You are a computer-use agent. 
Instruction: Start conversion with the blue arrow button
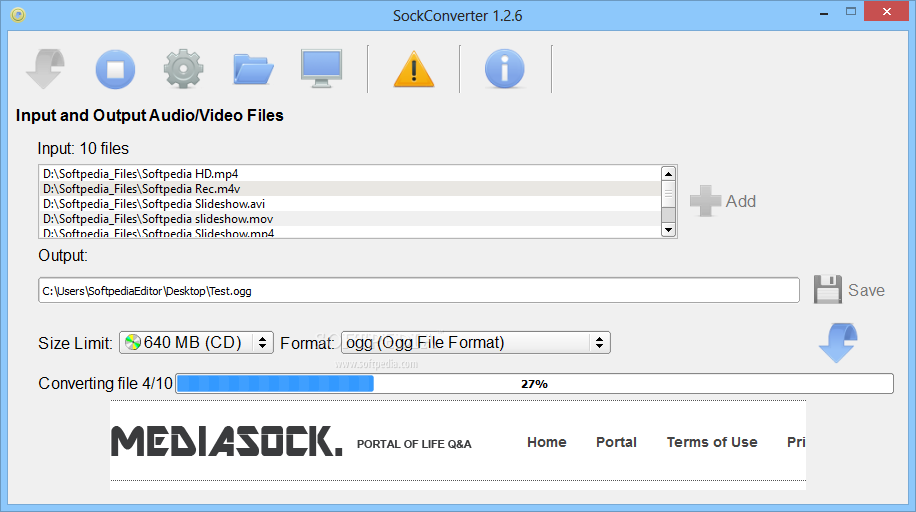(838, 343)
